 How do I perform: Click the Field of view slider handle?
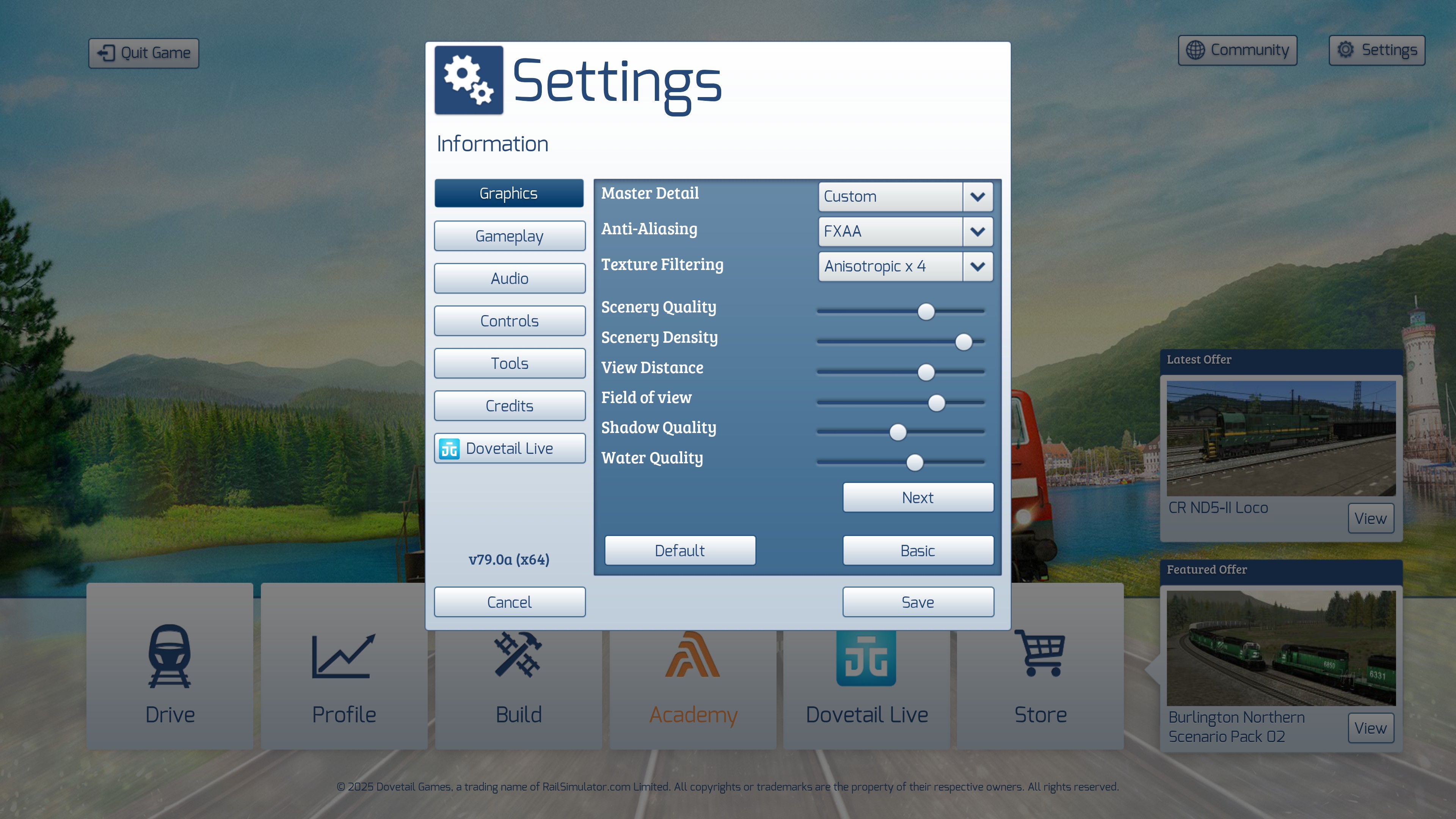pos(936,403)
